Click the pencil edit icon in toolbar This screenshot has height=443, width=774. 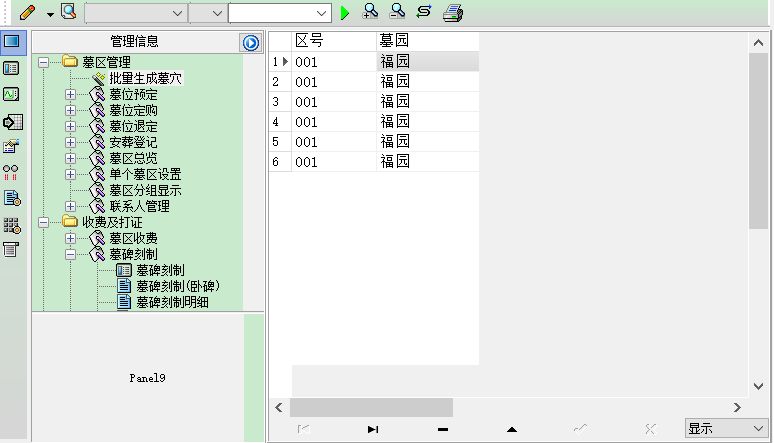tap(27, 12)
